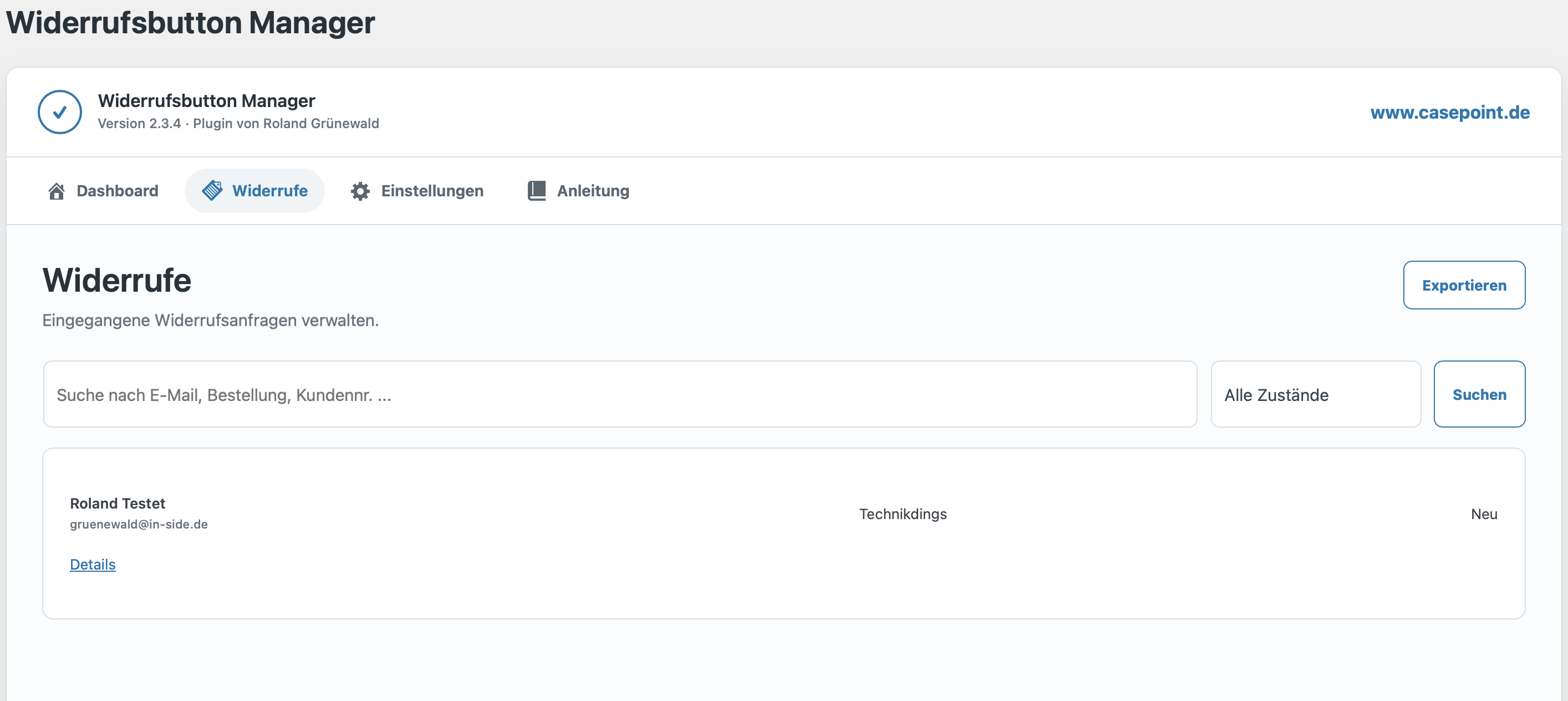
Task: Click the Widerrufsbutton Manager page title
Action: pyautogui.click(x=191, y=23)
